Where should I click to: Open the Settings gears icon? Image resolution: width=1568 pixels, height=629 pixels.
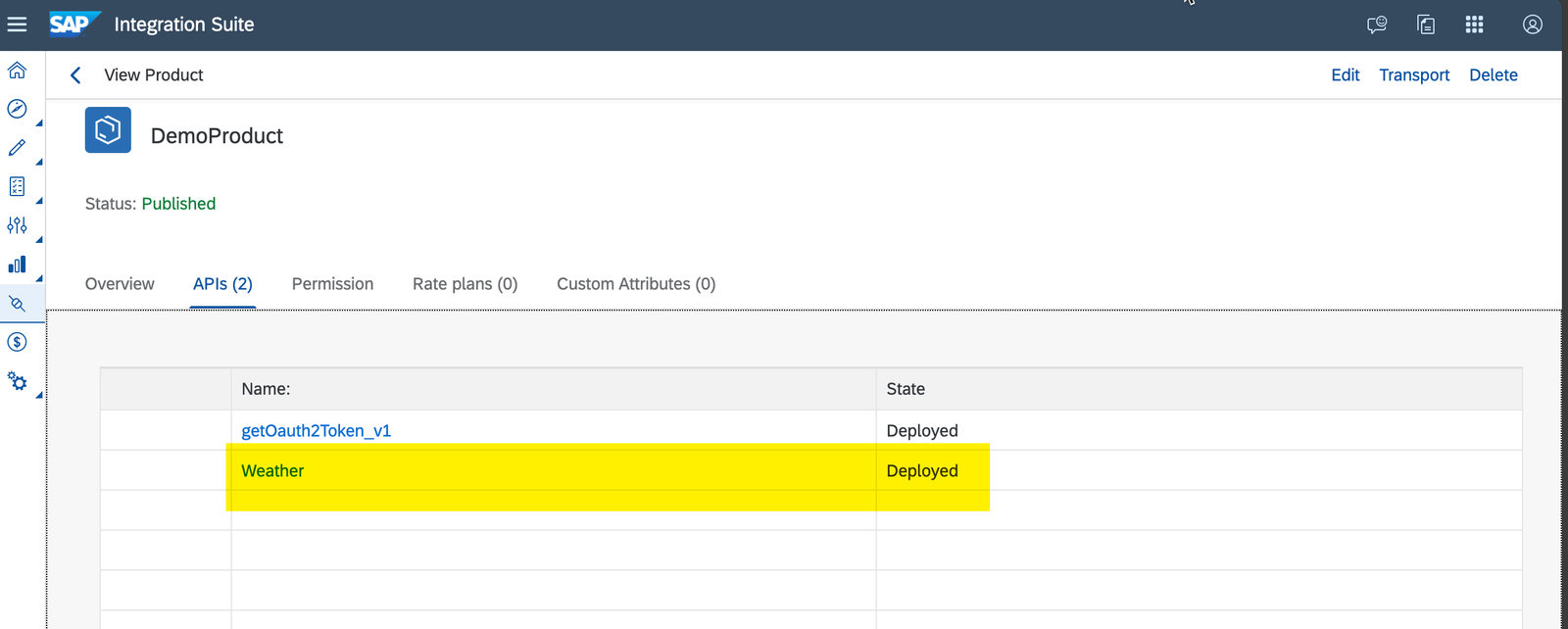tap(17, 381)
